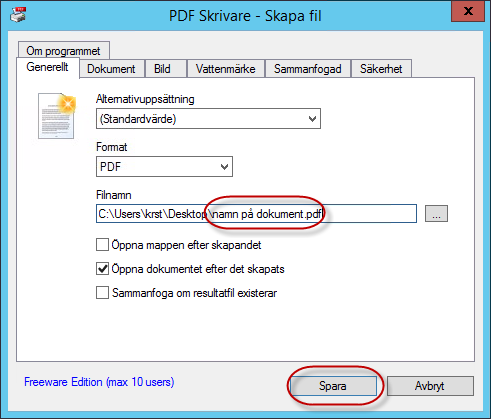Uncheck Öppna dokumentet efter det skapats
491x419 pixels.
tap(102, 269)
